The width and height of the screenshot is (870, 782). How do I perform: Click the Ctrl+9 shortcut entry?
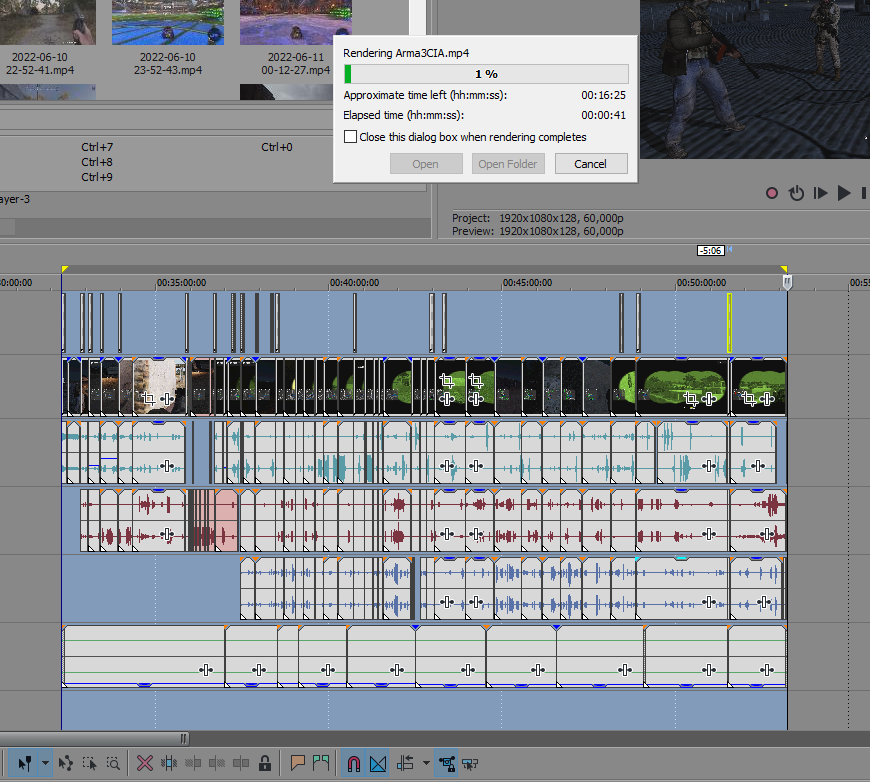pos(97,177)
